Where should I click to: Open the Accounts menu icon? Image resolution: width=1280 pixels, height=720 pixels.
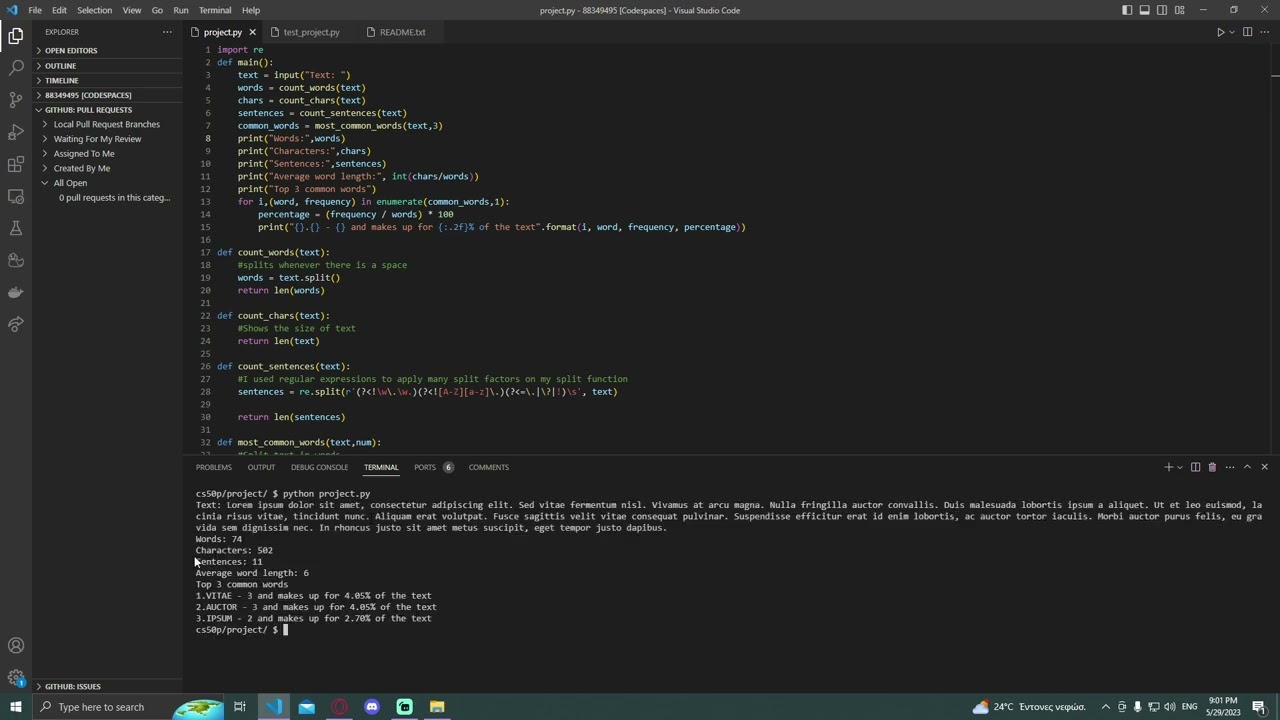point(16,646)
